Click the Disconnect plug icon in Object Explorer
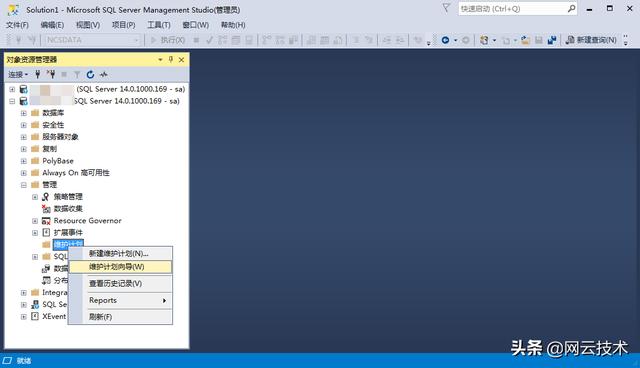Screen dimensions: 640x368 click(51, 74)
